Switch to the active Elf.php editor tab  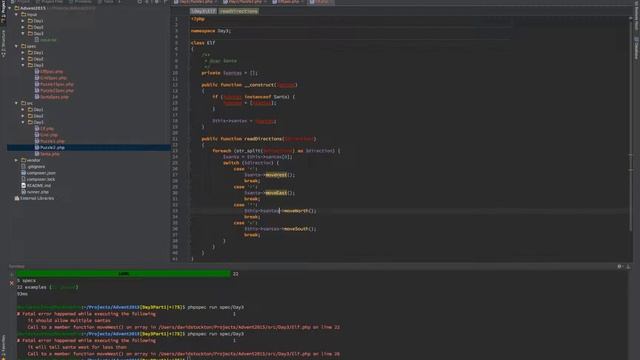321,2
